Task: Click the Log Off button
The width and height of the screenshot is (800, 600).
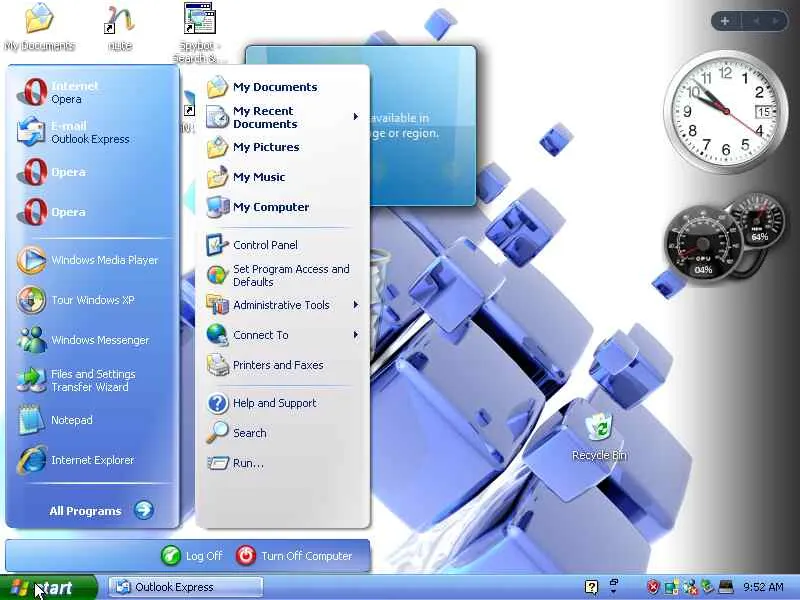Action: click(x=192, y=556)
